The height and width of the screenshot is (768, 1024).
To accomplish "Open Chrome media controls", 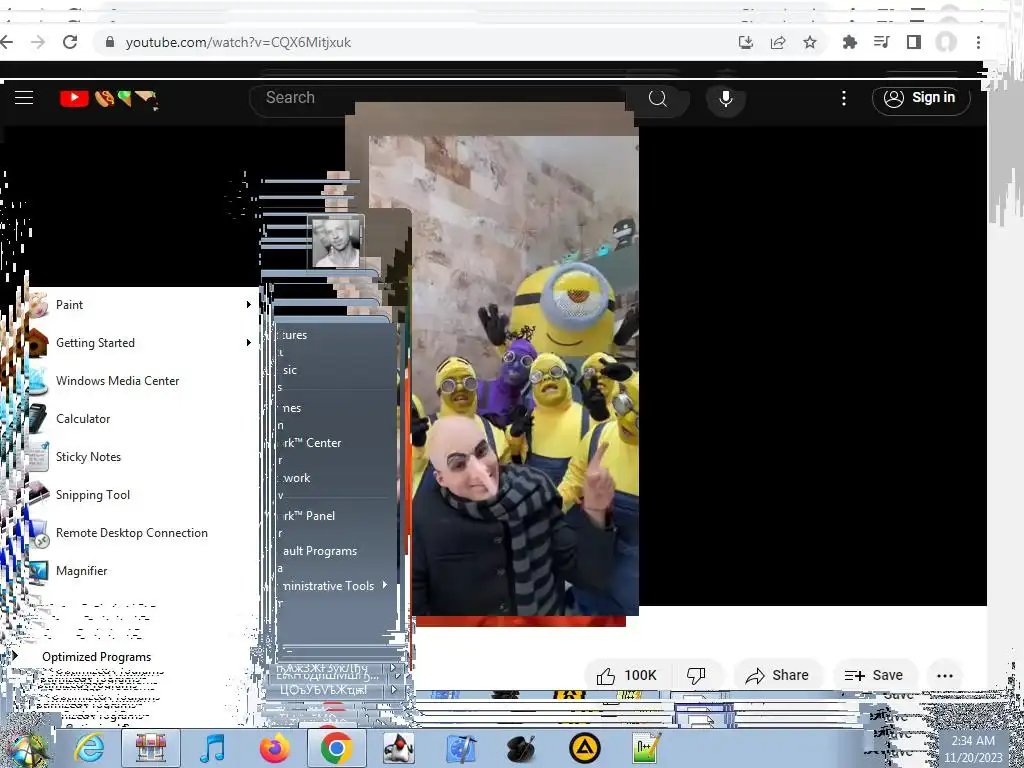I will (x=882, y=42).
